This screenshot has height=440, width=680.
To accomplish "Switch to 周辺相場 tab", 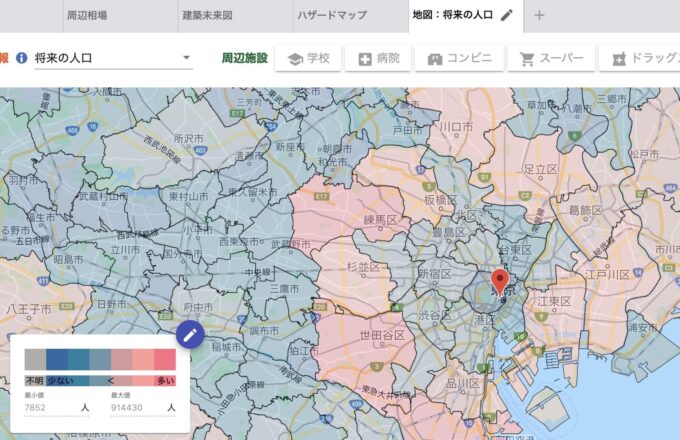I will click(x=86, y=15).
